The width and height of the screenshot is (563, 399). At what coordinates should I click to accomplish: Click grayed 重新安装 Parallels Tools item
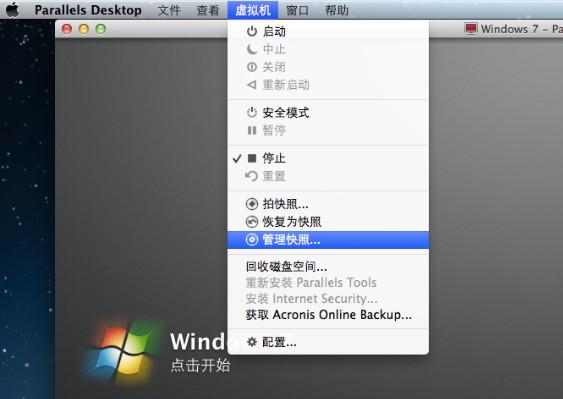point(328,283)
